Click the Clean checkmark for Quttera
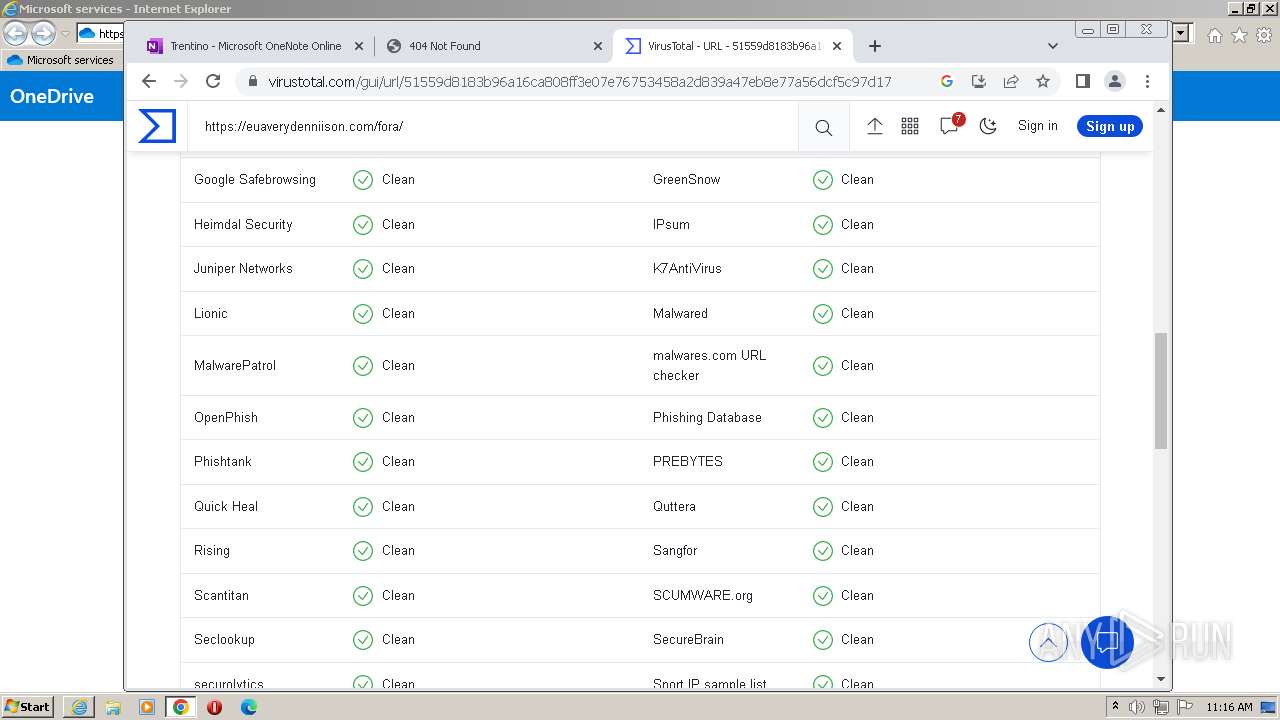This screenshot has width=1280, height=720. coord(823,507)
